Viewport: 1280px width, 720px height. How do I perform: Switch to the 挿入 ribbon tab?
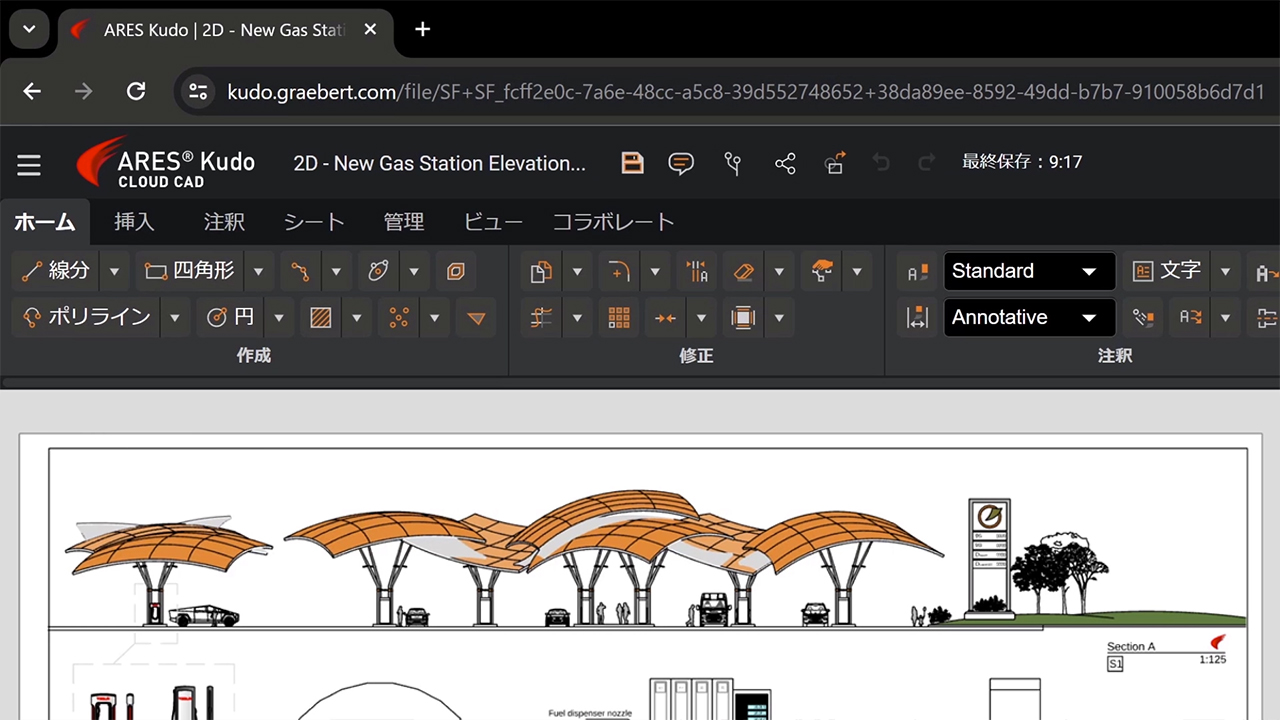[134, 222]
